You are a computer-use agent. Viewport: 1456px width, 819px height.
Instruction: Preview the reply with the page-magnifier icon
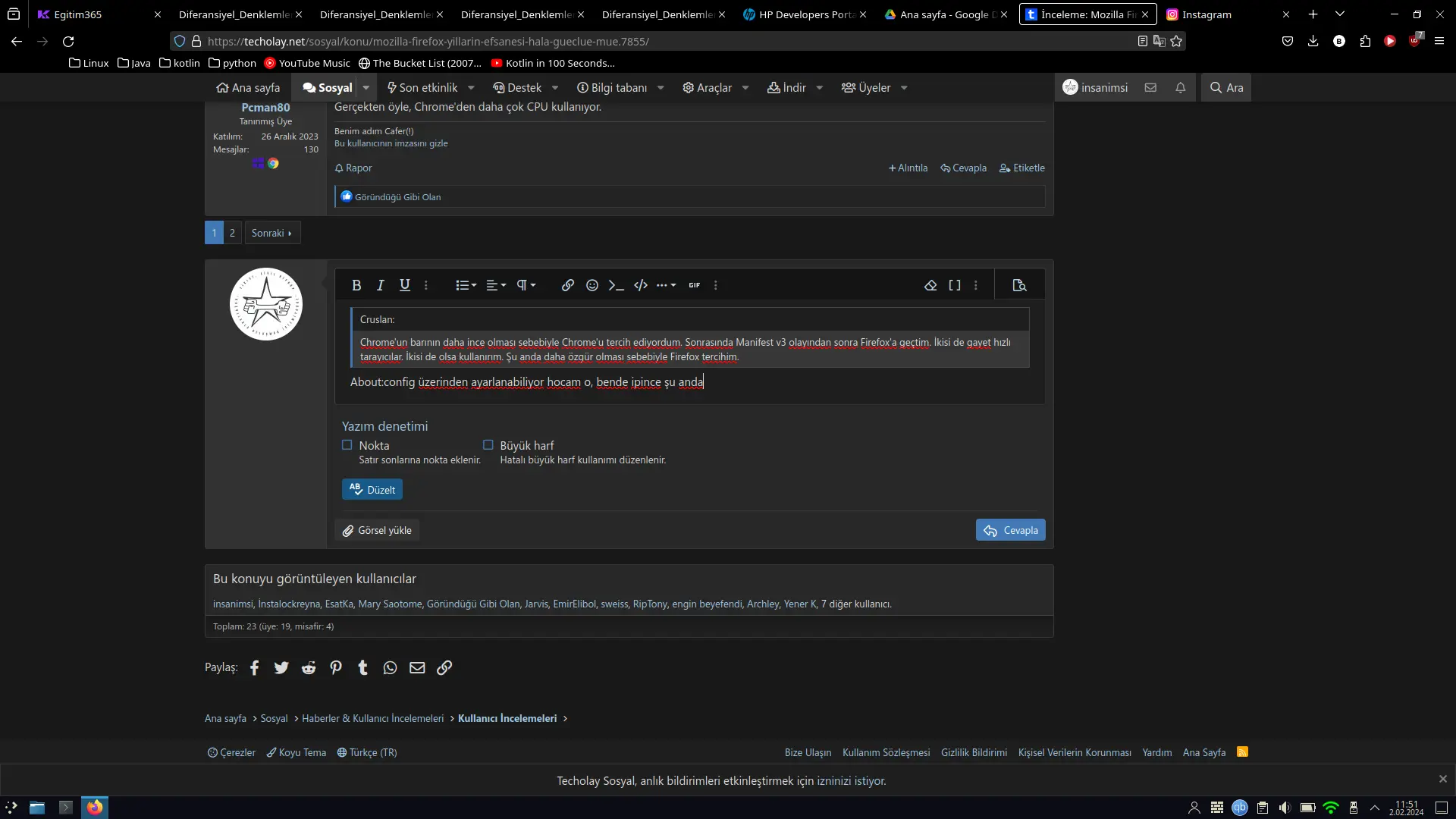click(x=1019, y=285)
